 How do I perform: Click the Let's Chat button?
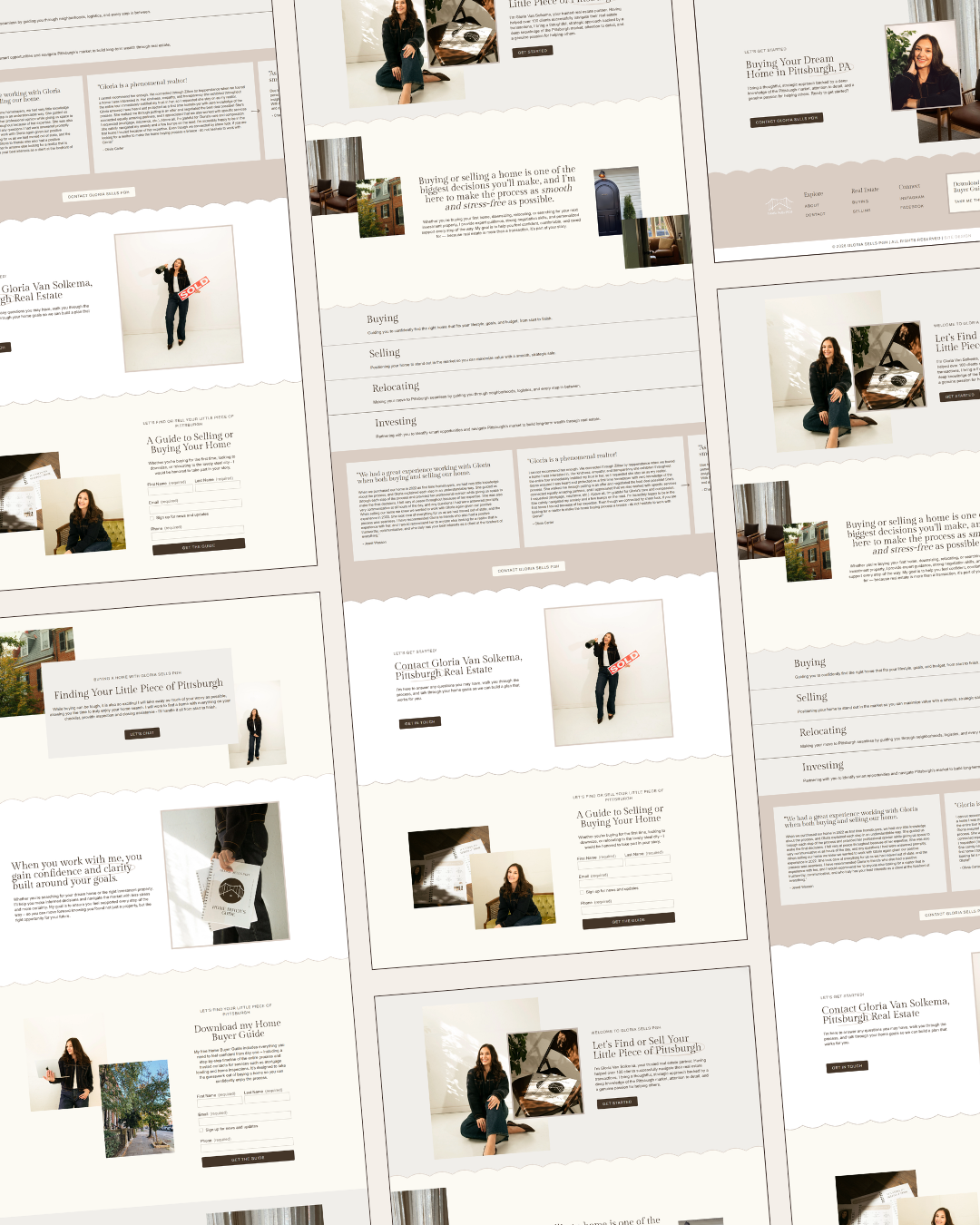tap(142, 733)
